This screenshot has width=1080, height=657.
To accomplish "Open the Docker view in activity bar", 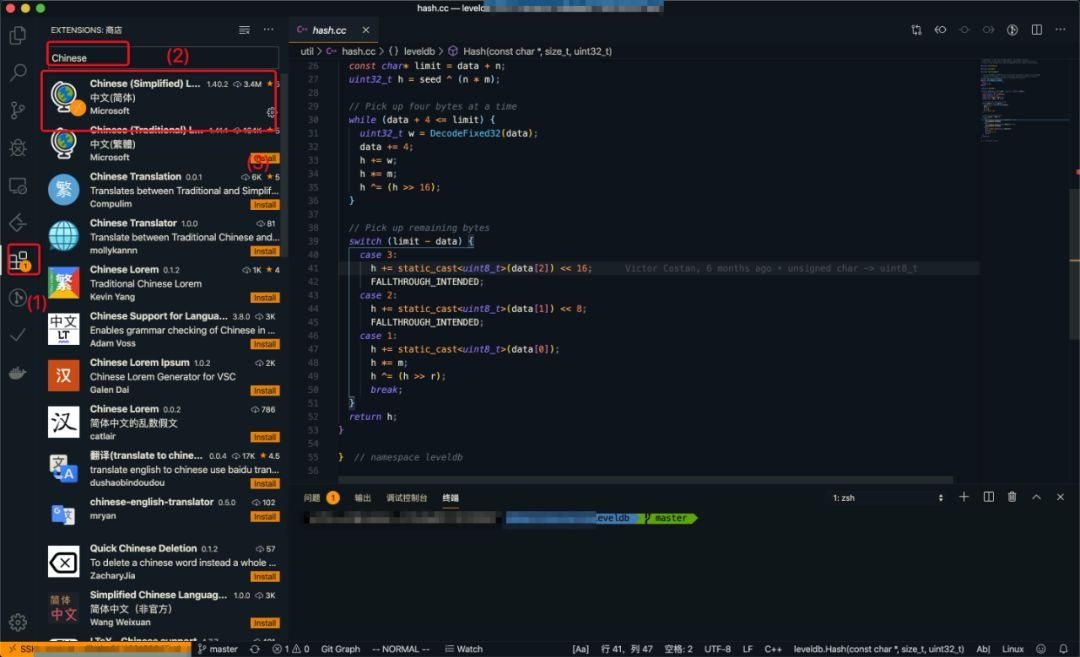I will [18, 373].
